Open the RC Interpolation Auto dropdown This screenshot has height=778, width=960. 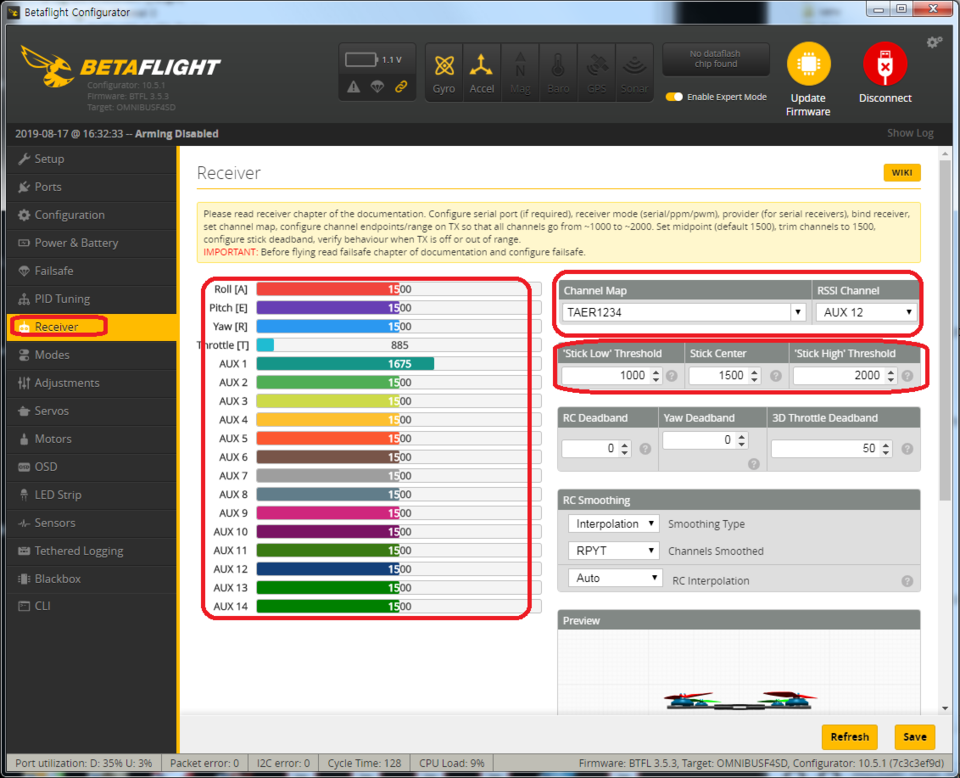click(x=615, y=578)
